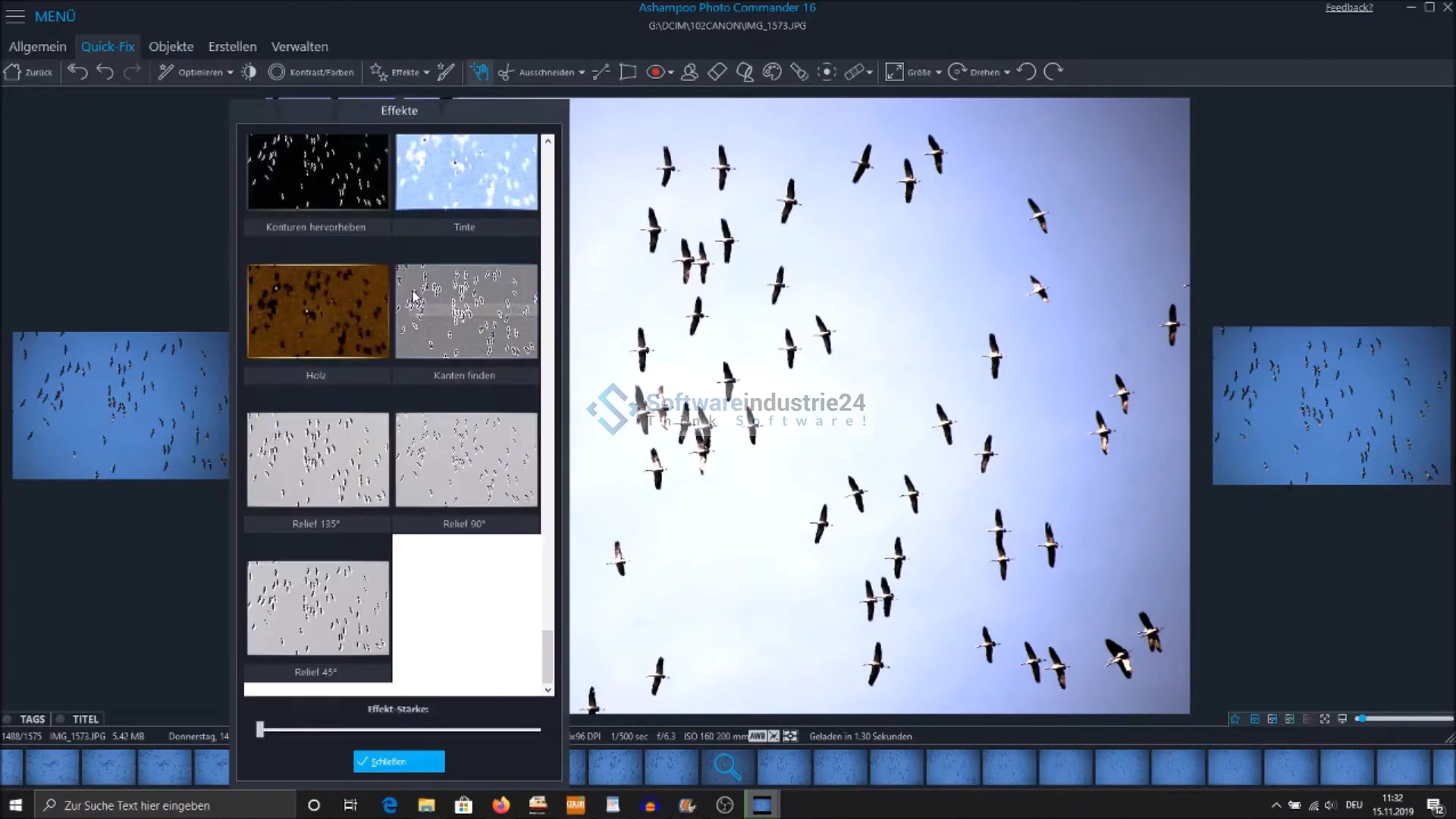Select the eraser tool icon

point(717,72)
